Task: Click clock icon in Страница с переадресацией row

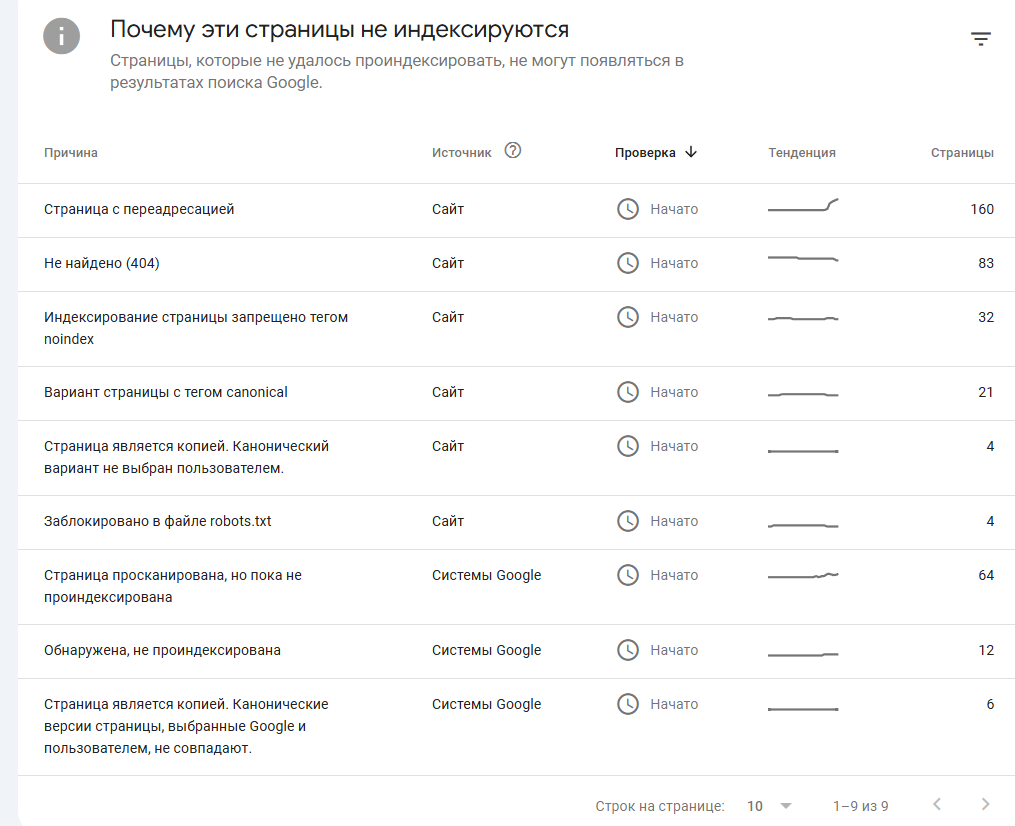Action: [x=627, y=209]
